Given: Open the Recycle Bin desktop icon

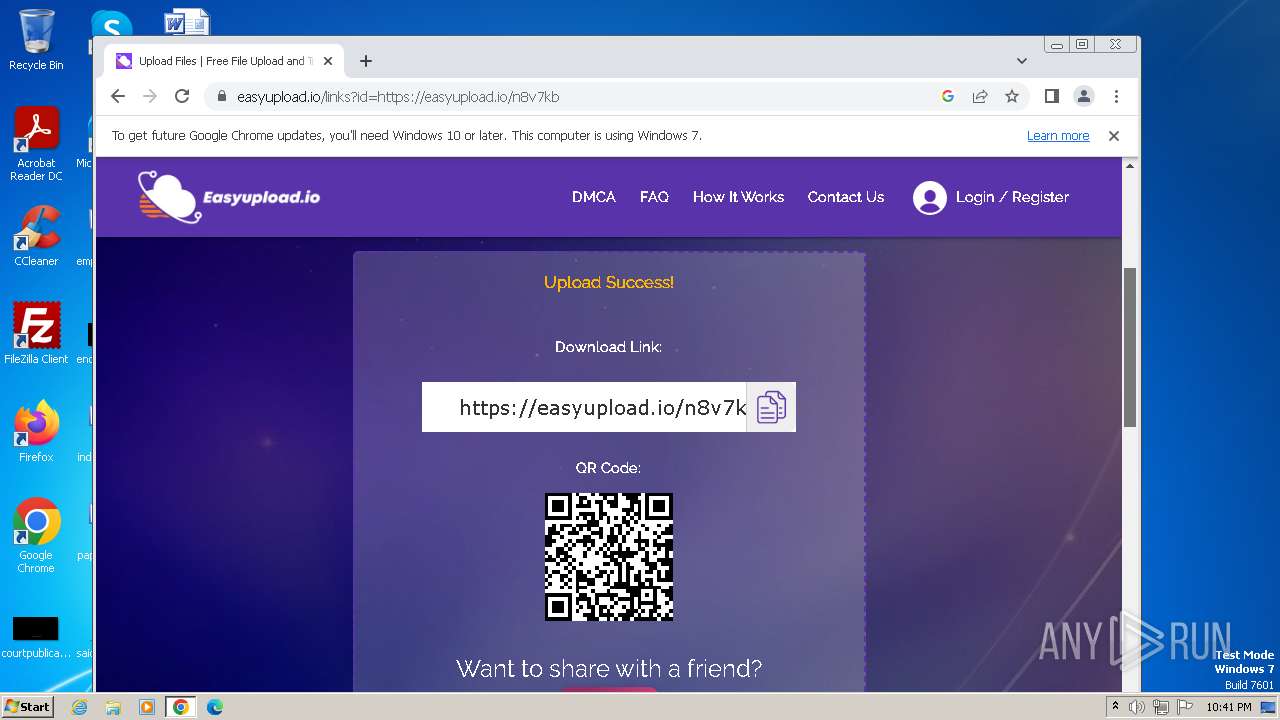Looking at the screenshot, I should [36, 40].
